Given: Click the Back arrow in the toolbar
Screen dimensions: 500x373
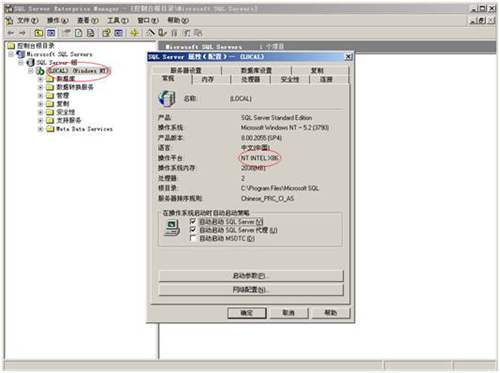Looking at the screenshot, I should tap(11, 33).
